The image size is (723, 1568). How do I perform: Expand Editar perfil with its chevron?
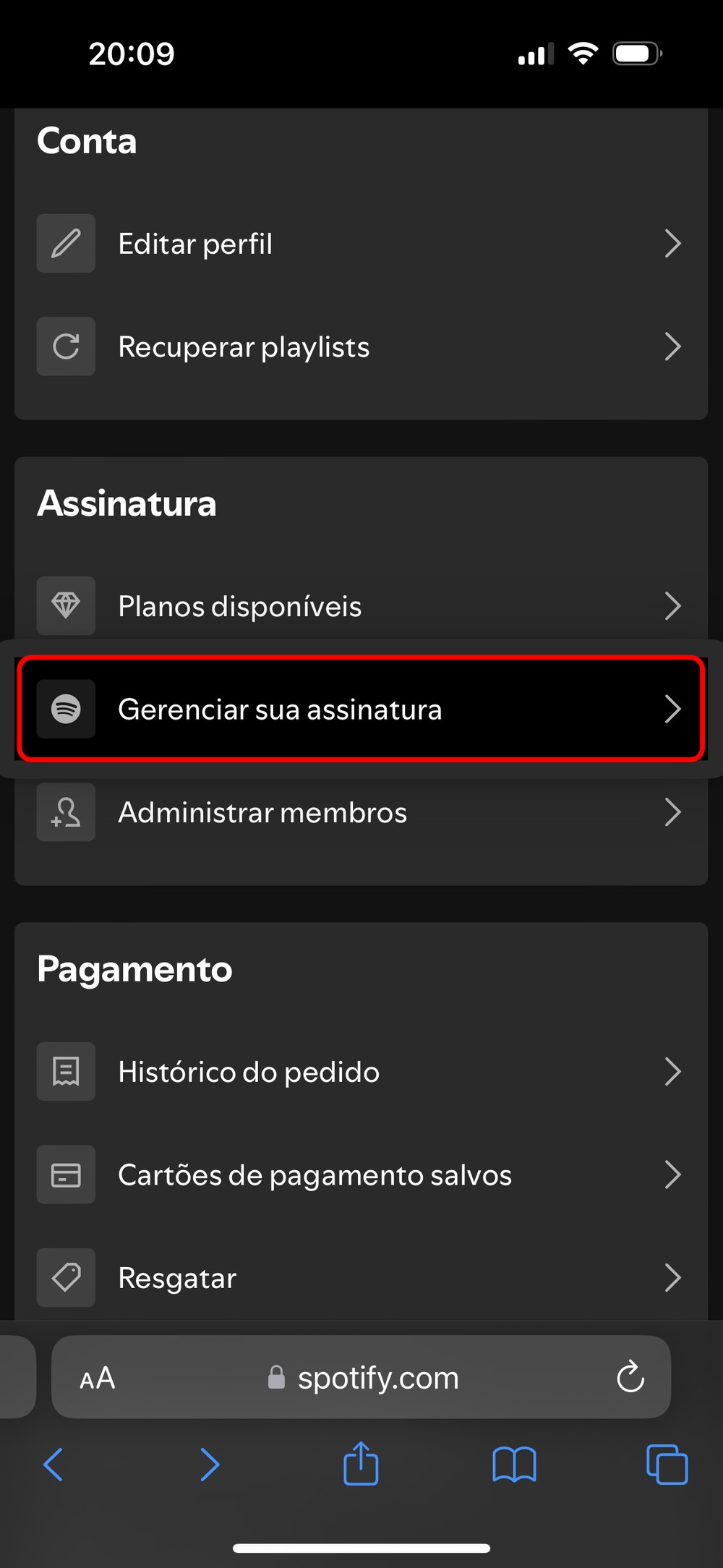[672, 244]
